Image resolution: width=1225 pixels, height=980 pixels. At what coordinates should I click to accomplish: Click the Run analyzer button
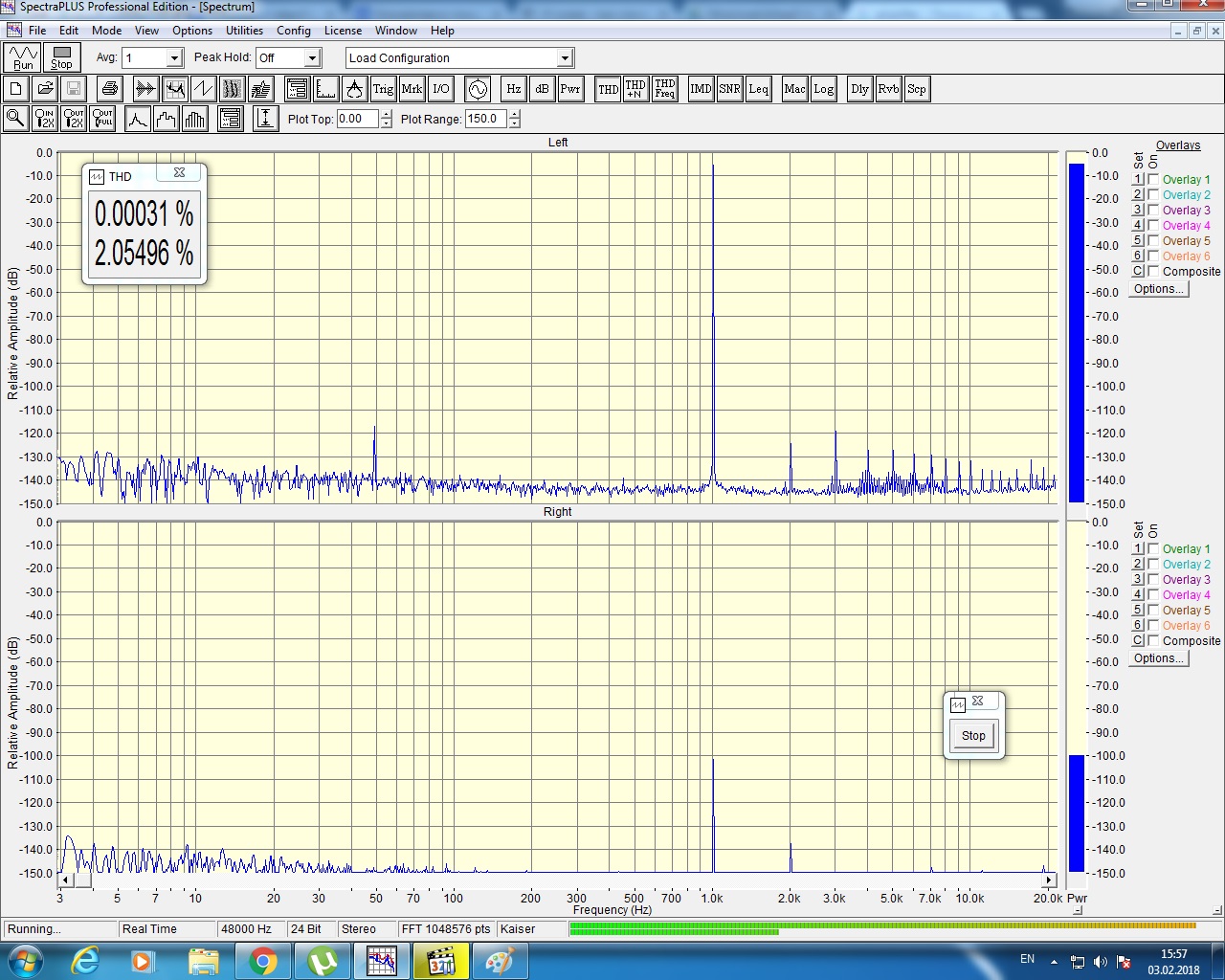point(23,57)
